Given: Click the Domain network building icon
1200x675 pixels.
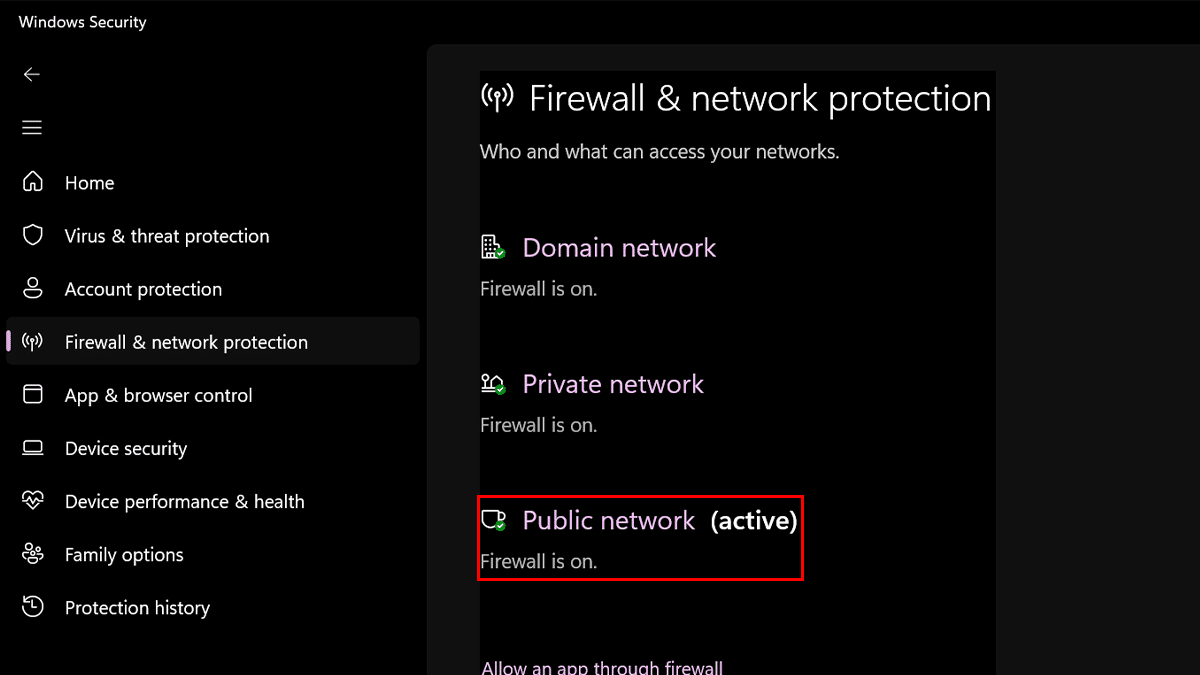Looking at the screenshot, I should click(492, 247).
